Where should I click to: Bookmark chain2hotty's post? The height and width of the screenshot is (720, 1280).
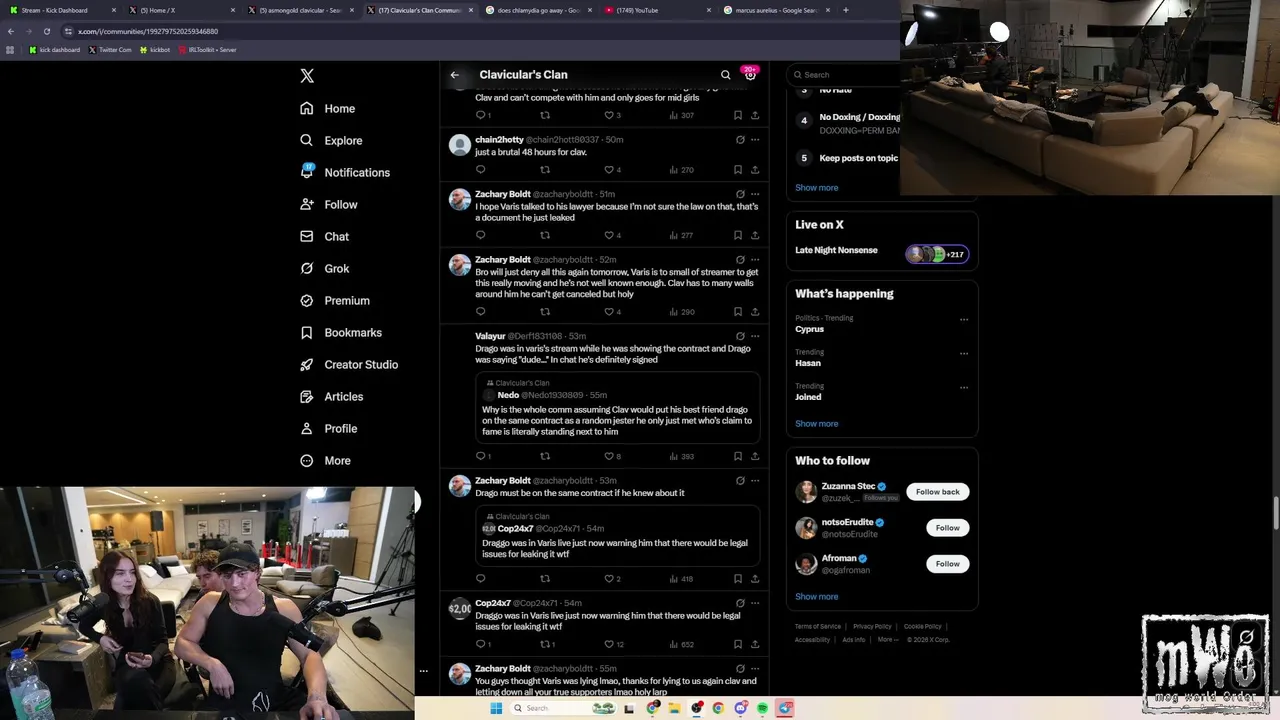click(x=738, y=170)
